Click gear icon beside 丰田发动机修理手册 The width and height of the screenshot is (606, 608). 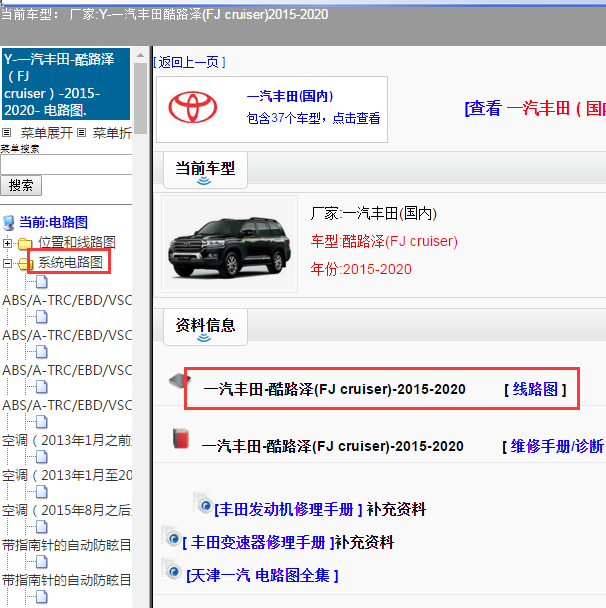(203, 503)
